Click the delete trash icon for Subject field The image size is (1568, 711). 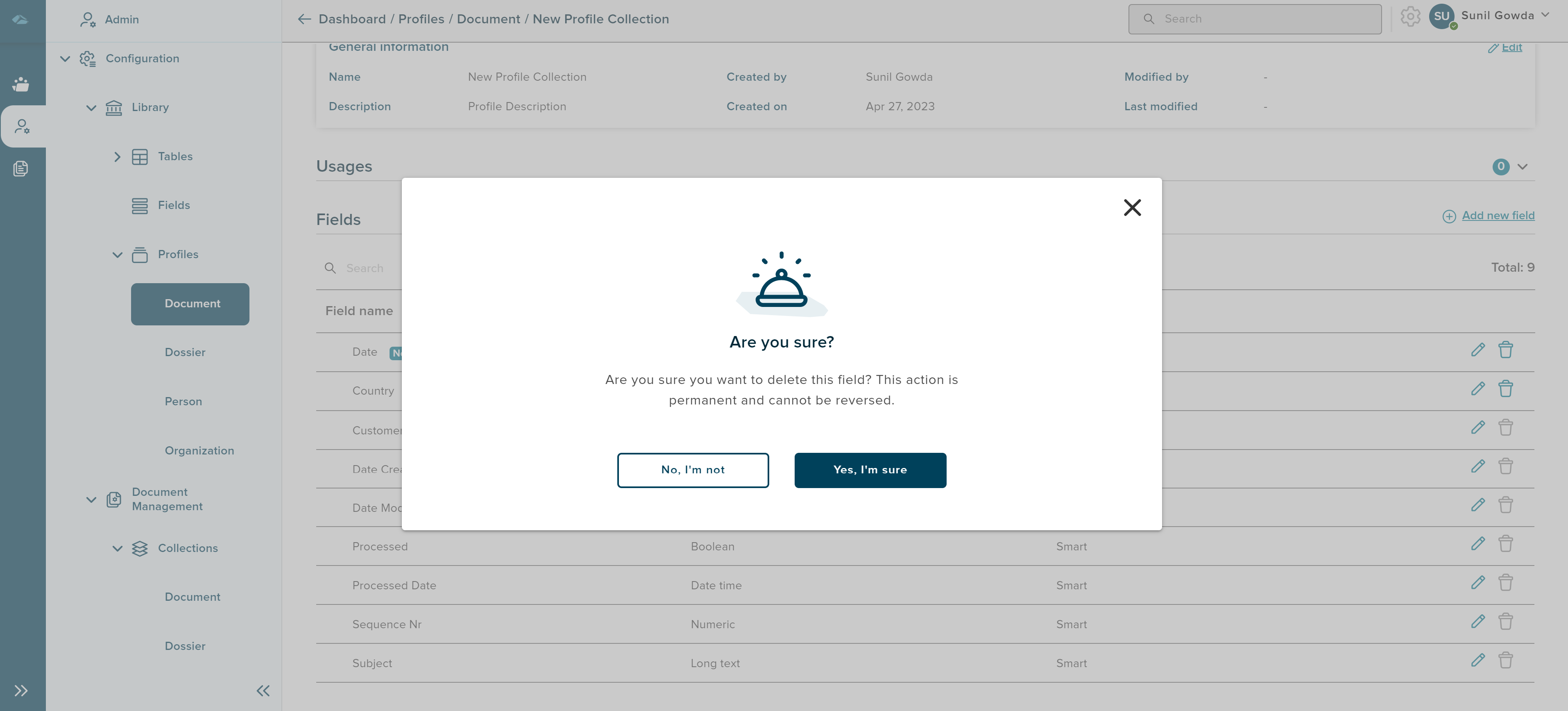1506,661
